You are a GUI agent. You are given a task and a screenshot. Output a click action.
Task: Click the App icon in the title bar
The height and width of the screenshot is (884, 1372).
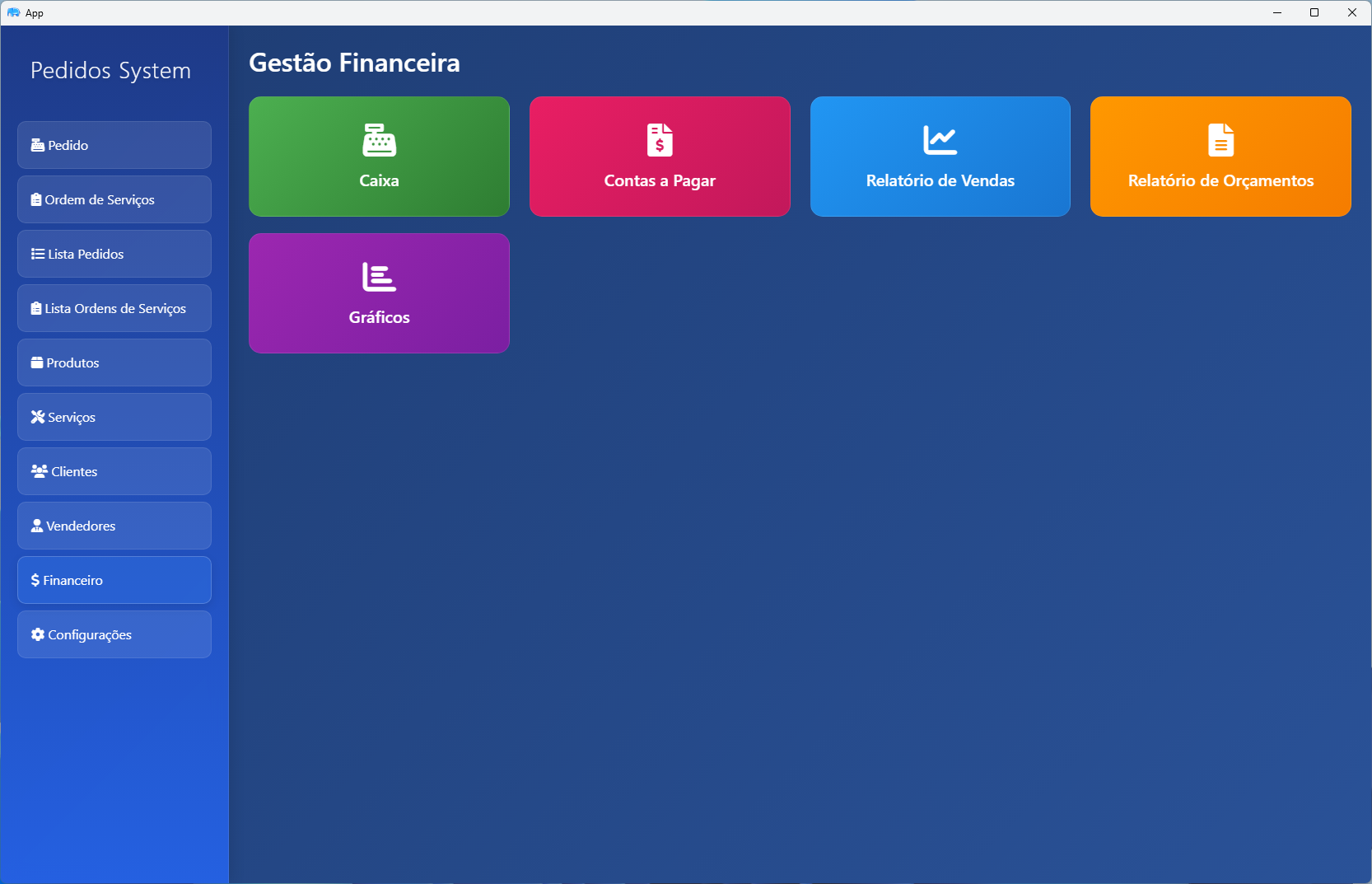pos(14,12)
